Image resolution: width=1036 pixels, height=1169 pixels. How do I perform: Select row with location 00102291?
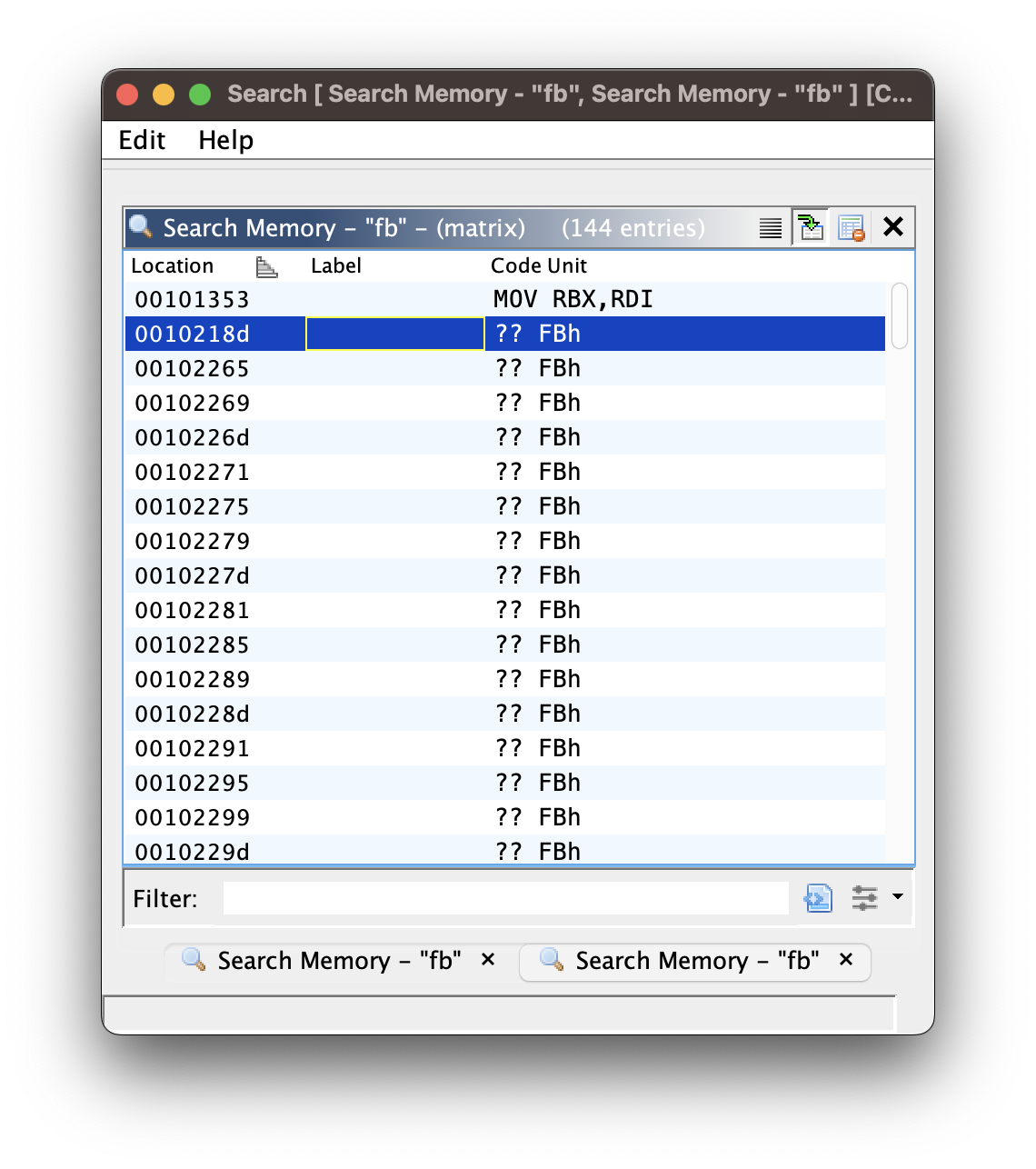tap(504, 749)
